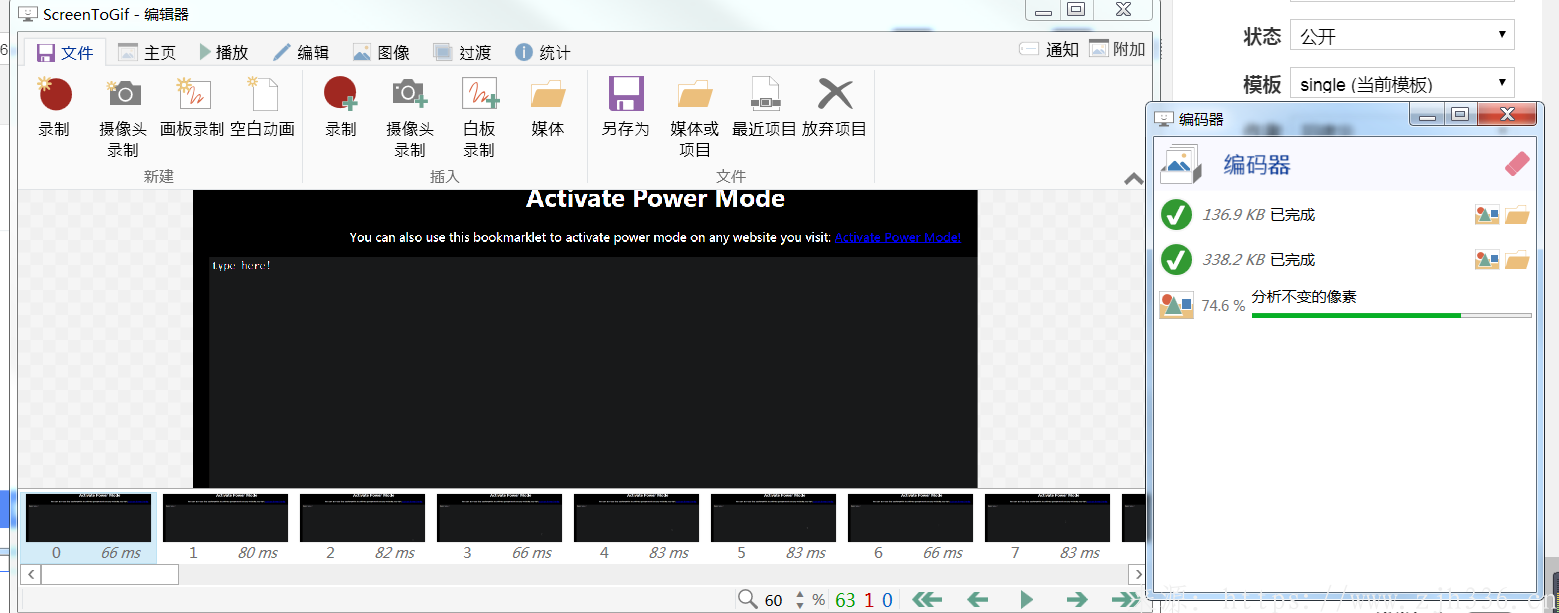This screenshot has height=613, width=1559.
Task: Select frame 3 thumbnail (66 ms)
Action: 499,527
